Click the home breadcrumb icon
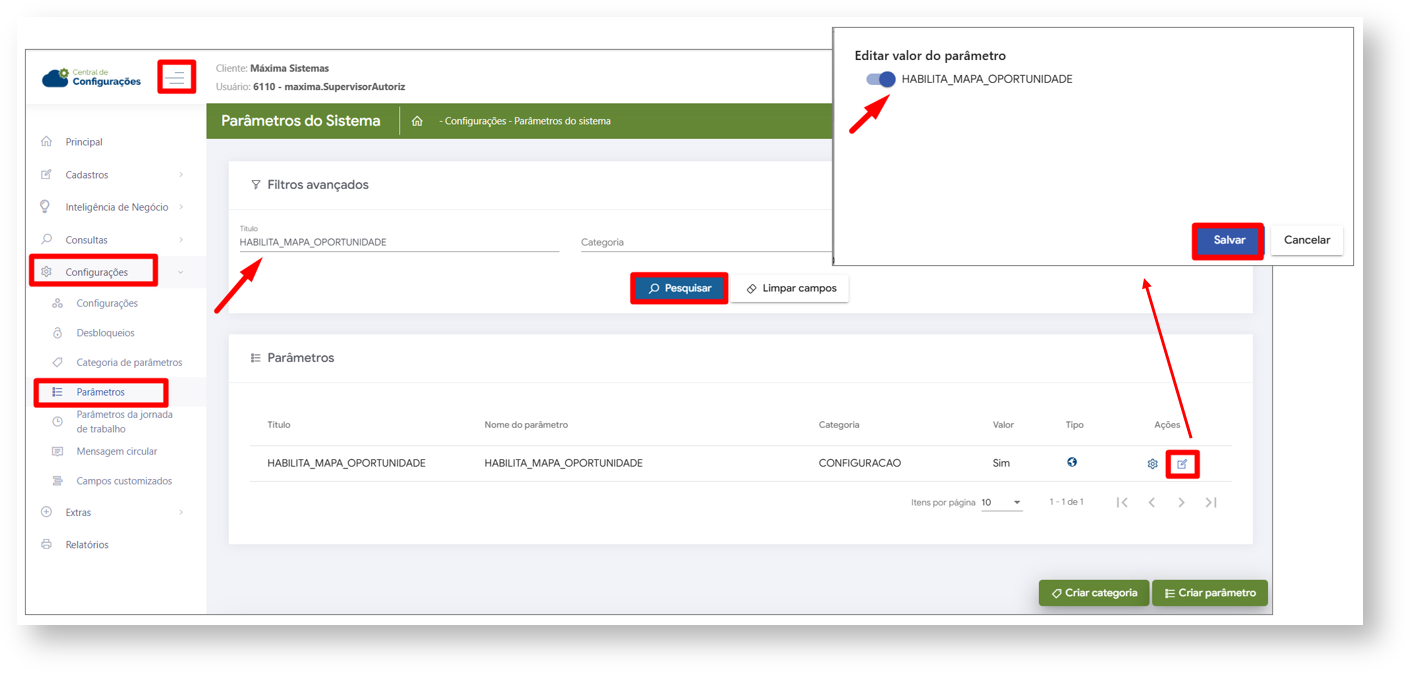This screenshot has width=1411, height=673. point(417,121)
